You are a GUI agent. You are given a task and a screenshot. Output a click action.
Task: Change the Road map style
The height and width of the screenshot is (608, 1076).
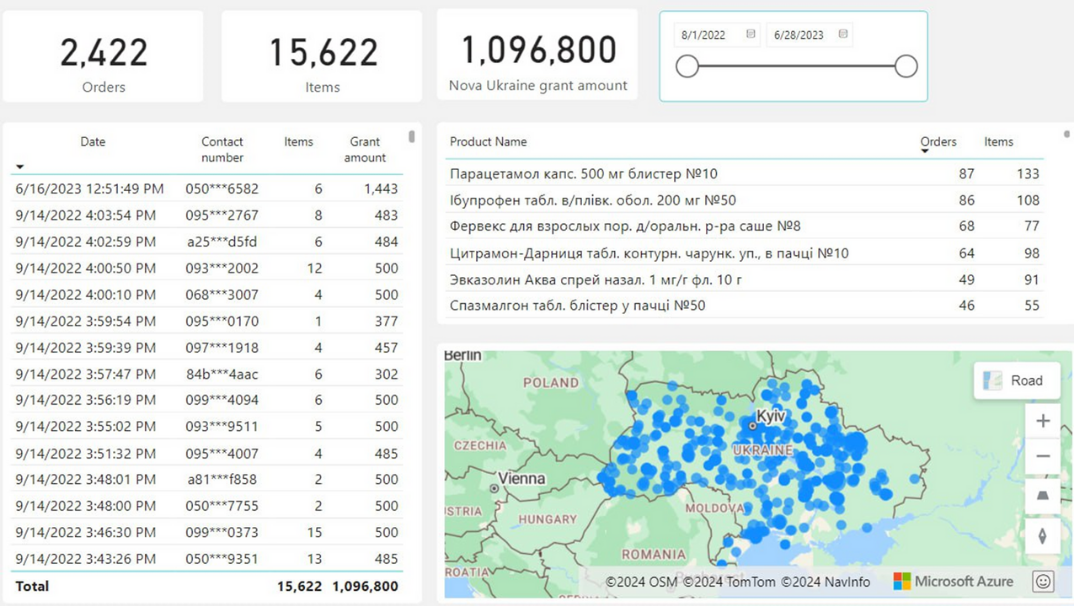[x=1016, y=380]
